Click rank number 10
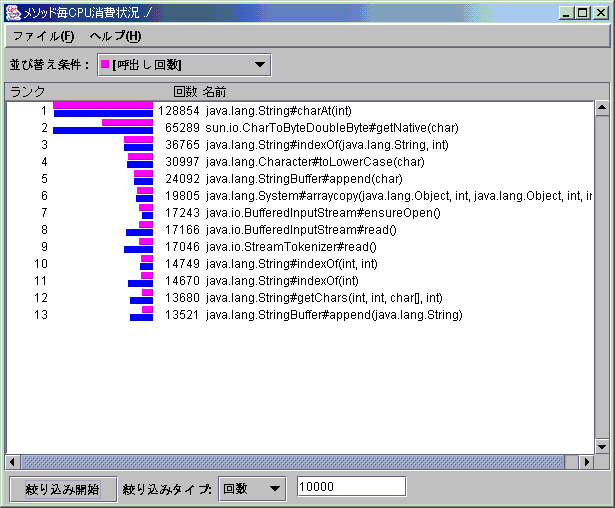The width and height of the screenshot is (615, 508). pyautogui.click(x=41, y=264)
